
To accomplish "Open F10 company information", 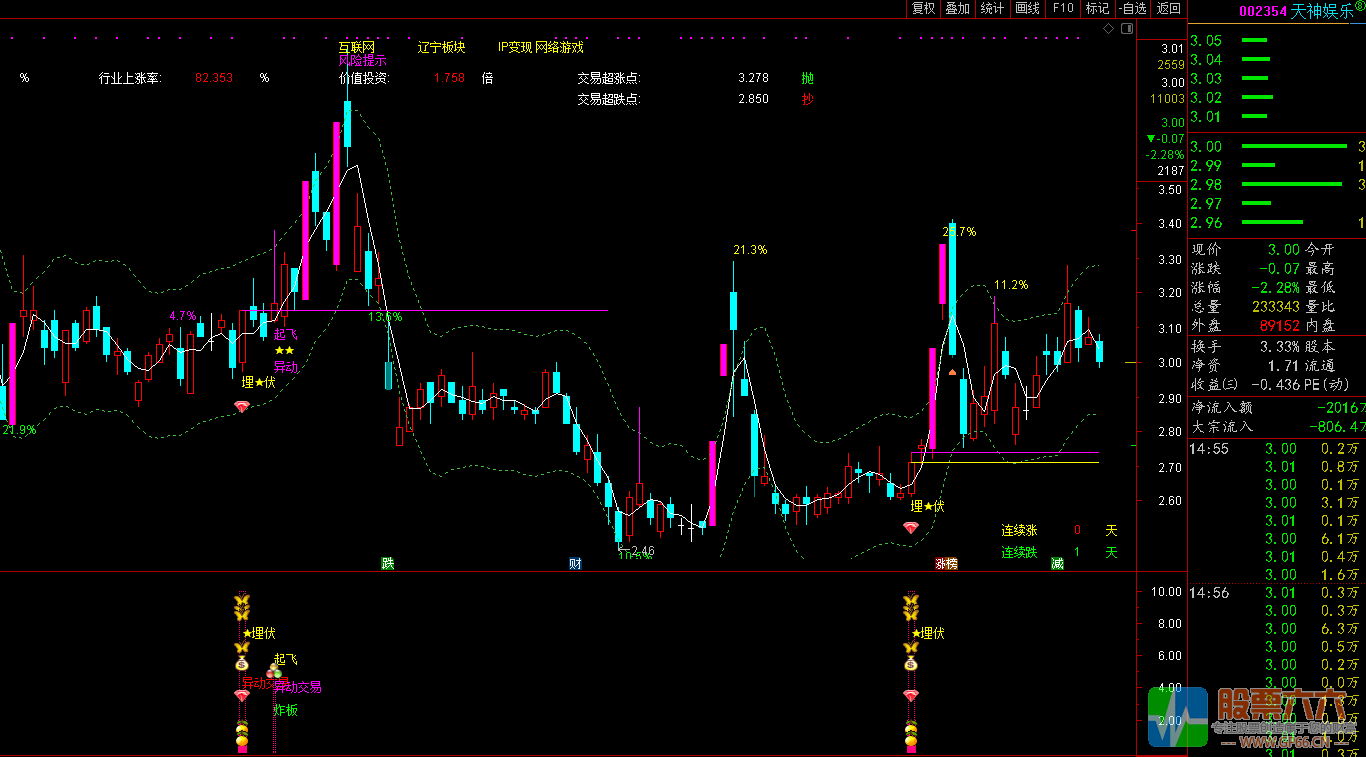I will click(x=1063, y=9).
